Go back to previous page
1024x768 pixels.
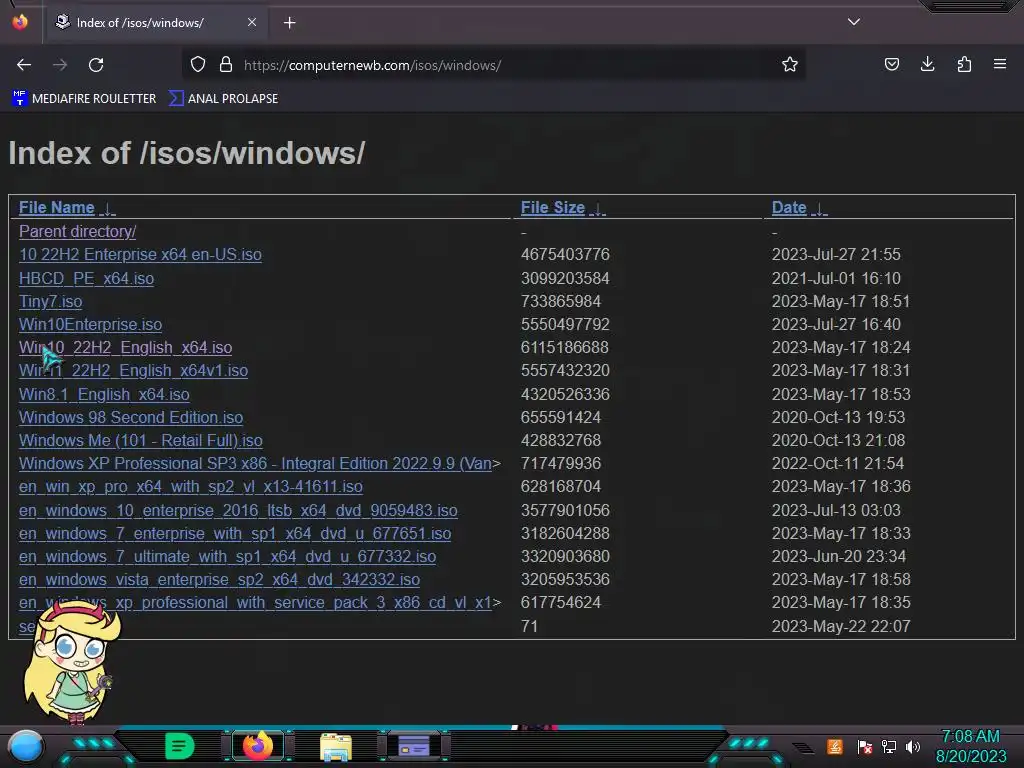click(24, 65)
